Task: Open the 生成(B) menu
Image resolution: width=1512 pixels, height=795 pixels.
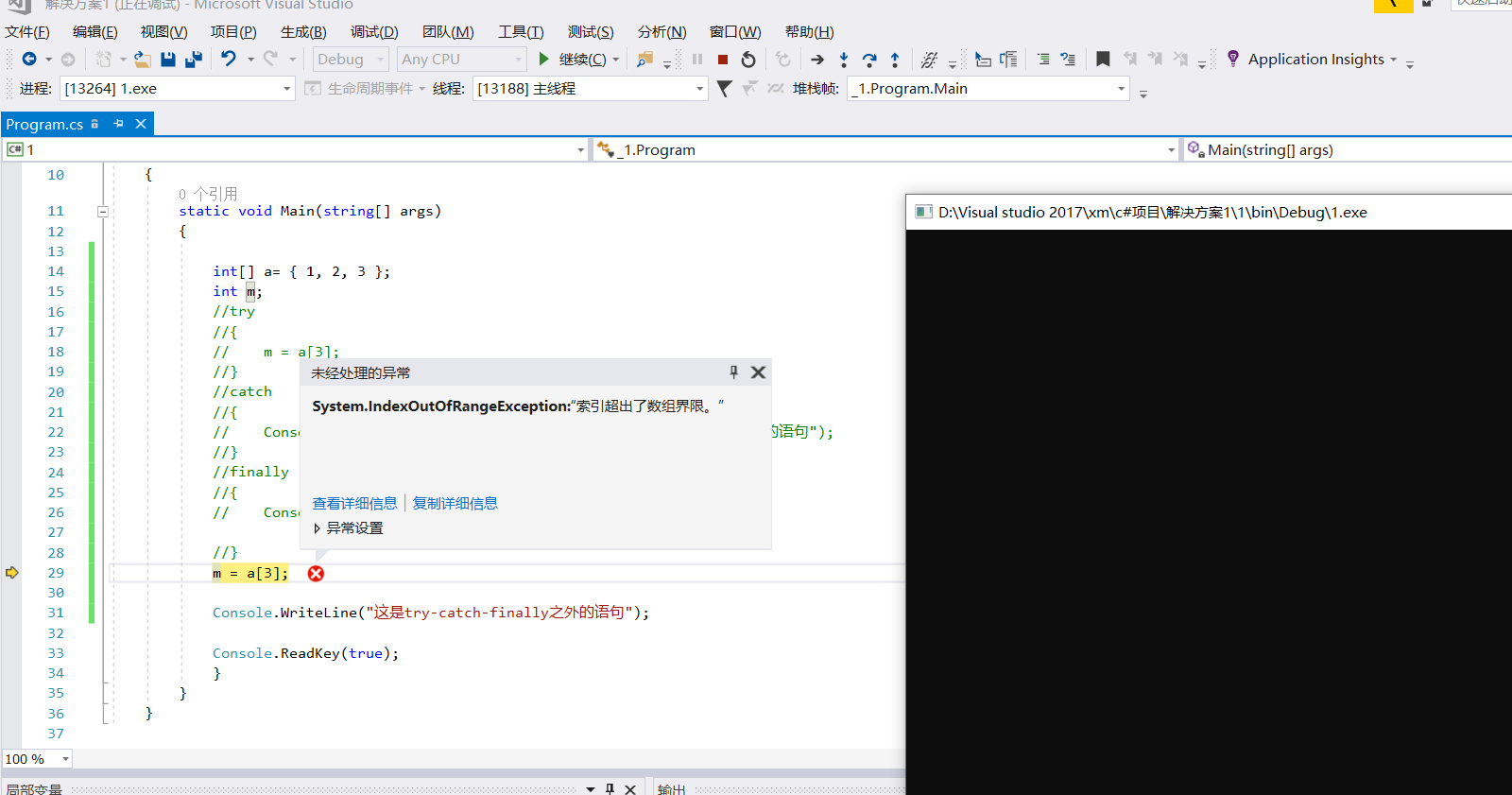Action: click(303, 32)
